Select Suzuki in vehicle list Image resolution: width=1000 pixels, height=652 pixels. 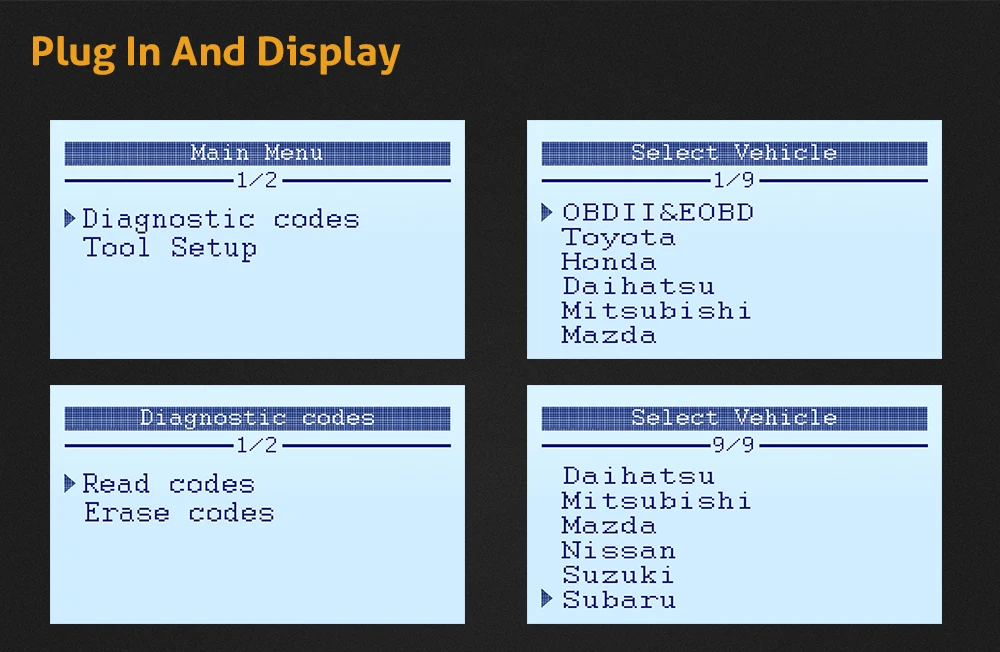point(618,575)
